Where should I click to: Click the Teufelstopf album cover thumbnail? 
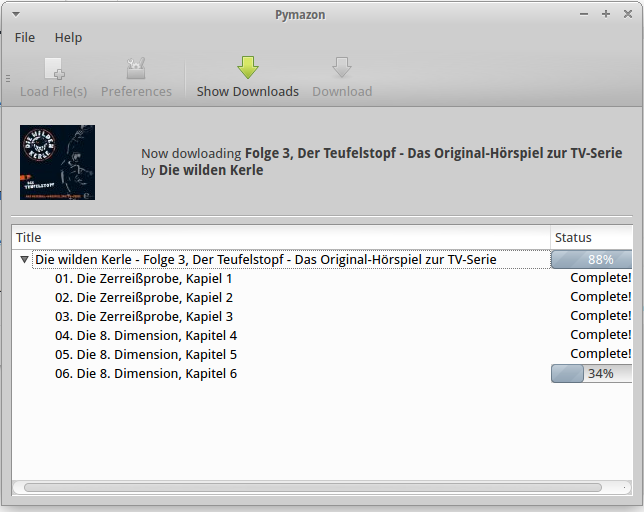(57, 162)
